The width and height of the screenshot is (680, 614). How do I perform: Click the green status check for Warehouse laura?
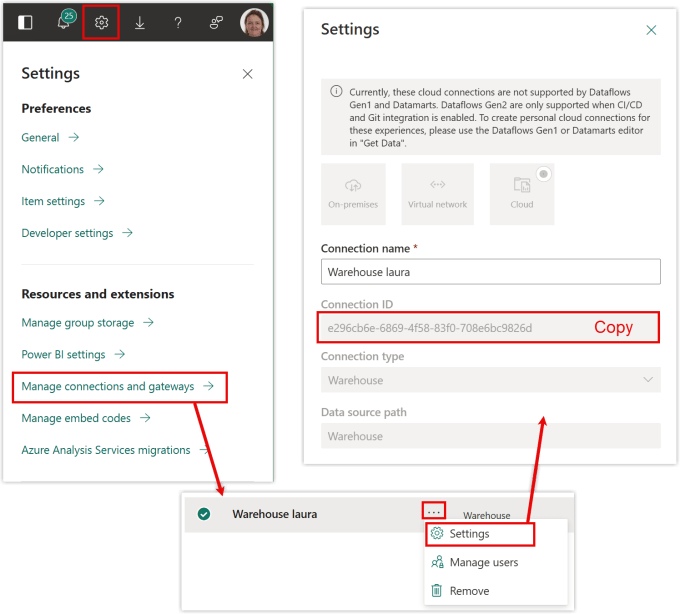[x=204, y=514]
